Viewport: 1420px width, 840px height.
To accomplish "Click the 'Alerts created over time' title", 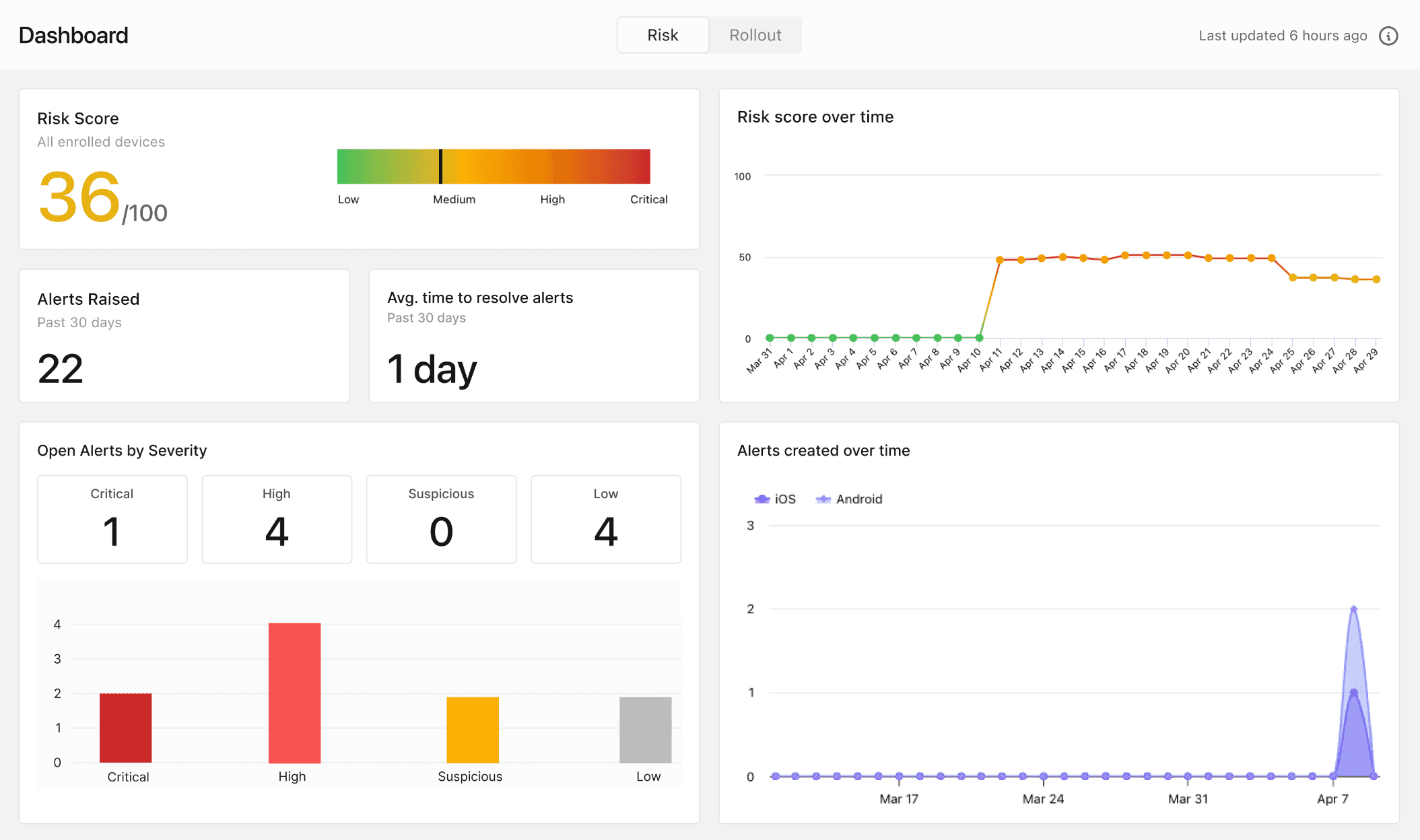I will (823, 450).
